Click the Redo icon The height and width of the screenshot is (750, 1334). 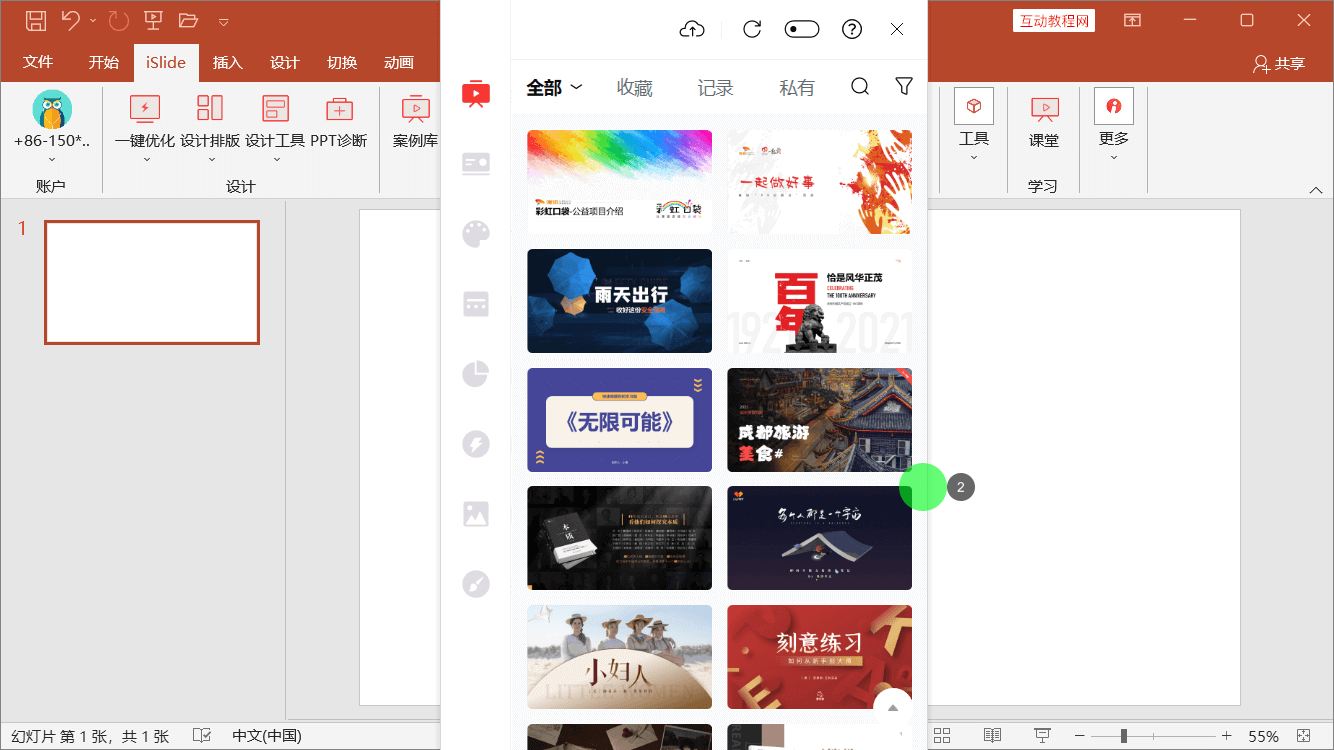point(118,20)
